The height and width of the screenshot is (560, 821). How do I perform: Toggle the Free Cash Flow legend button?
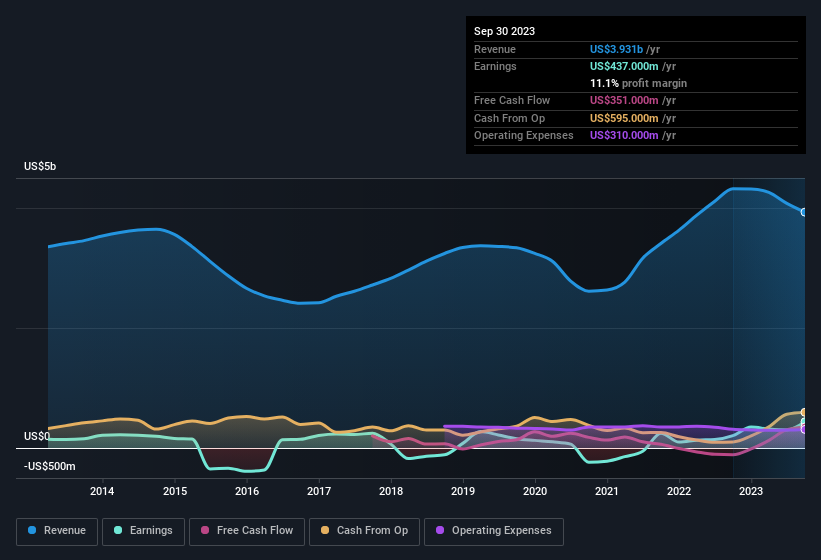[247, 531]
